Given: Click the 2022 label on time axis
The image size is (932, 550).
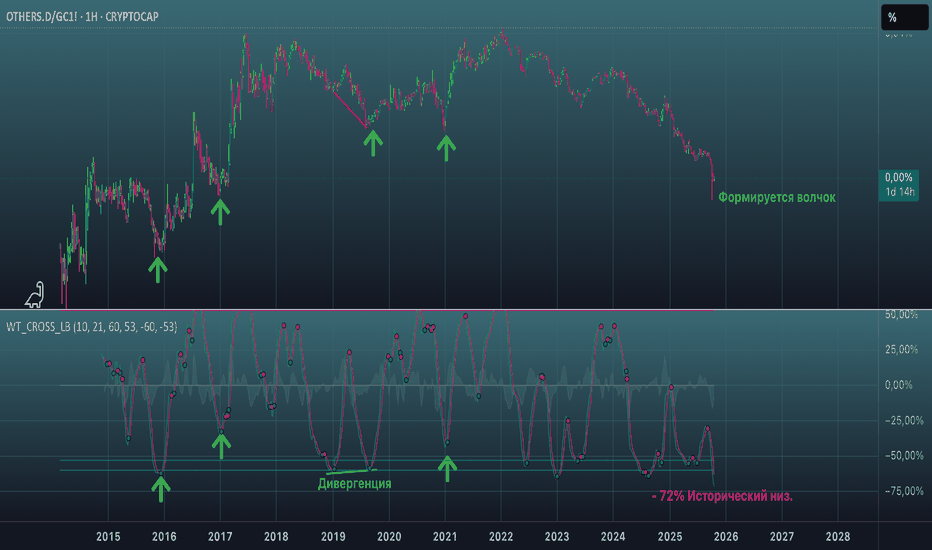Looking at the screenshot, I should point(500,537).
